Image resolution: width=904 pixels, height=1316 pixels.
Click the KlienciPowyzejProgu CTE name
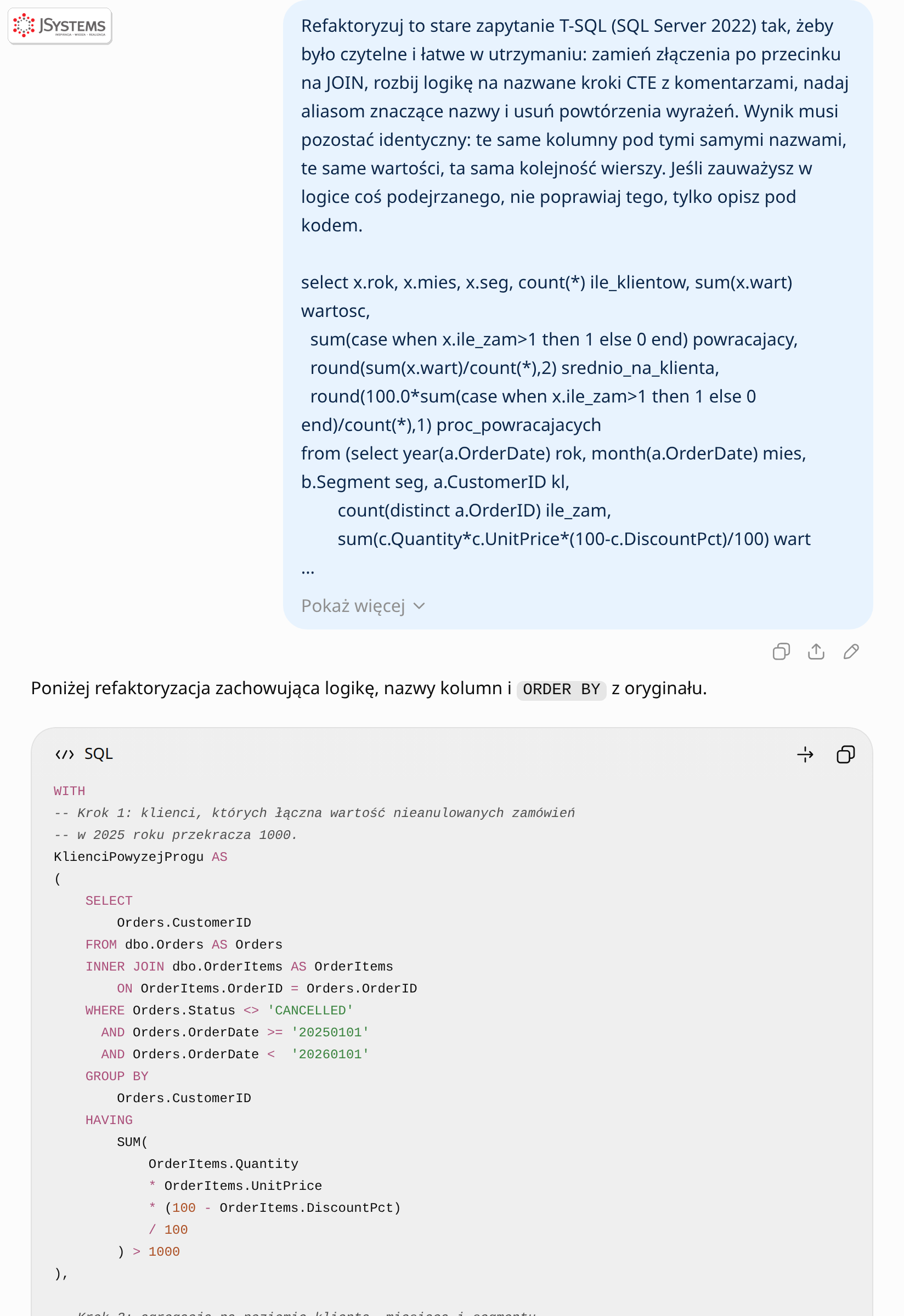128,856
